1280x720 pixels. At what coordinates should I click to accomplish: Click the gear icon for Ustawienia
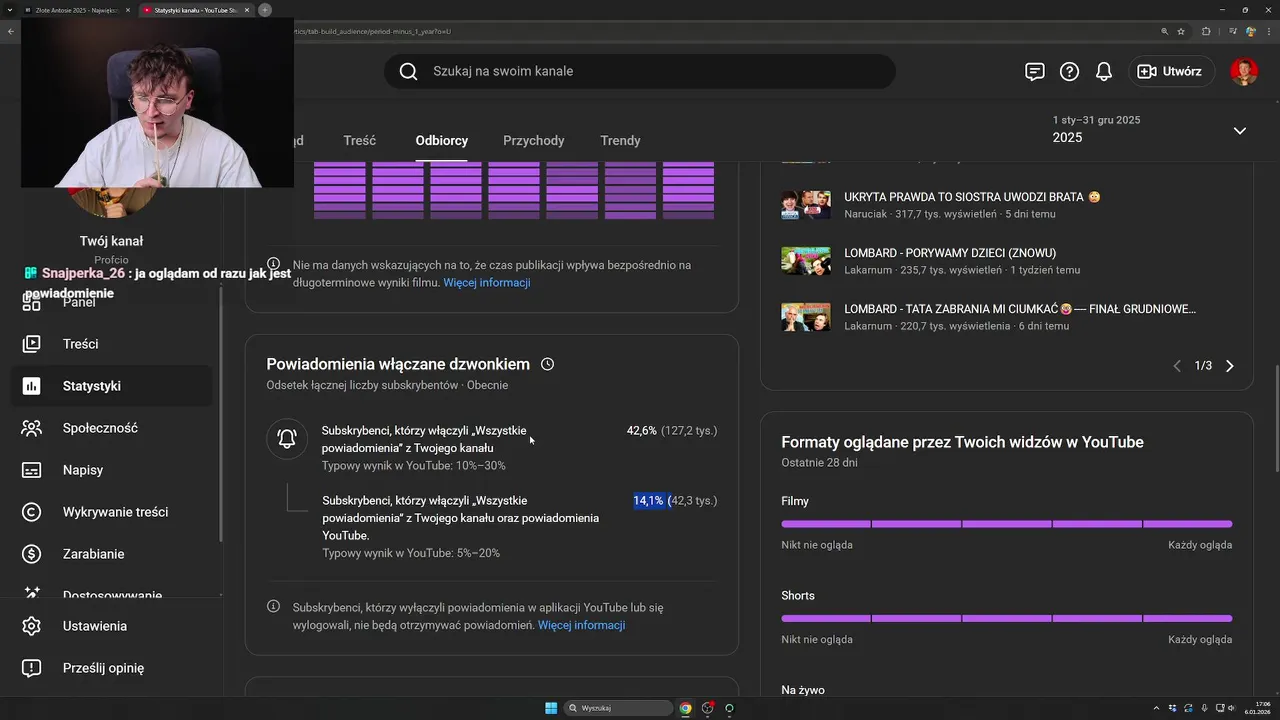(x=32, y=626)
